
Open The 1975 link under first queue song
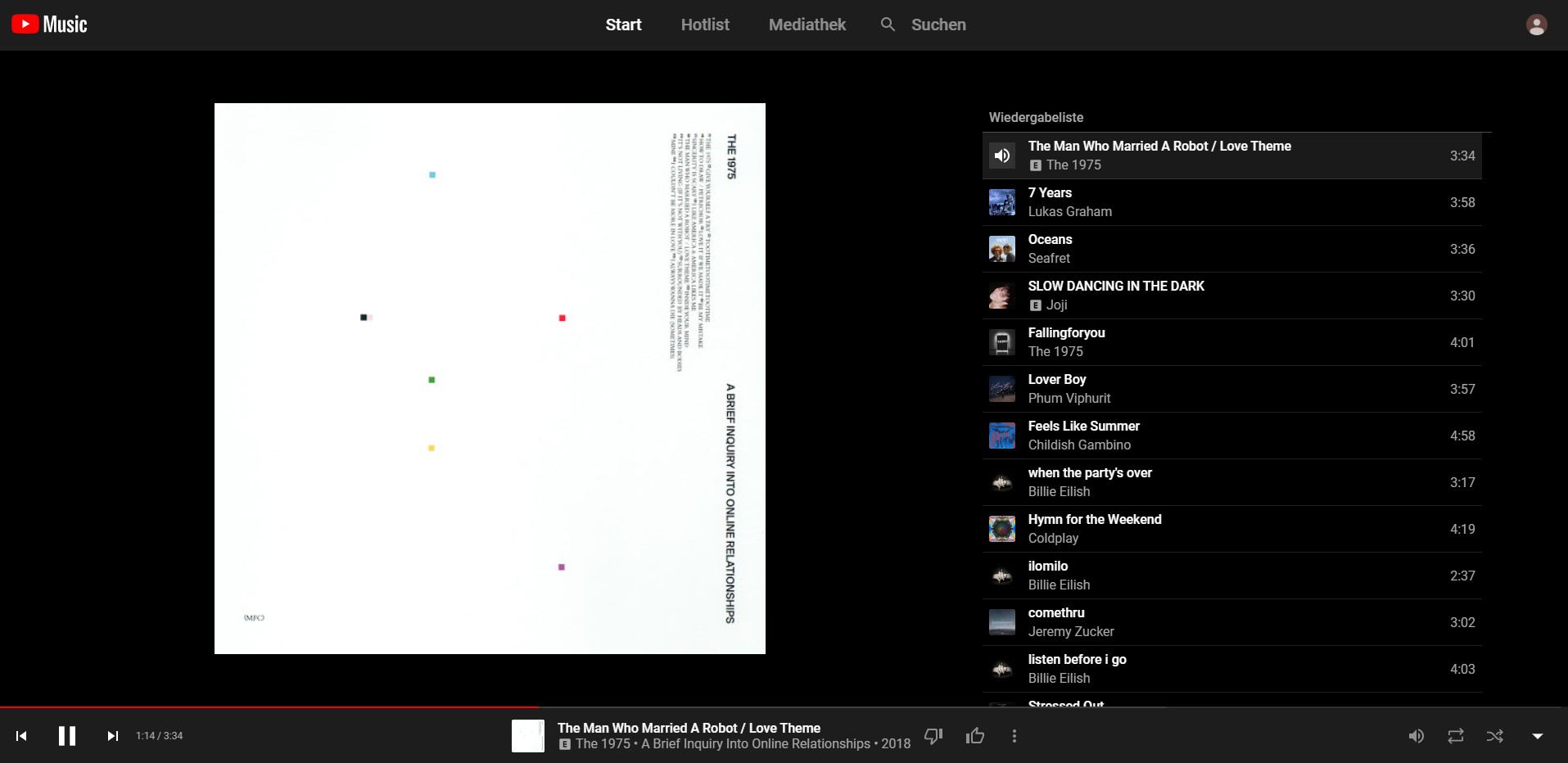pos(1073,165)
